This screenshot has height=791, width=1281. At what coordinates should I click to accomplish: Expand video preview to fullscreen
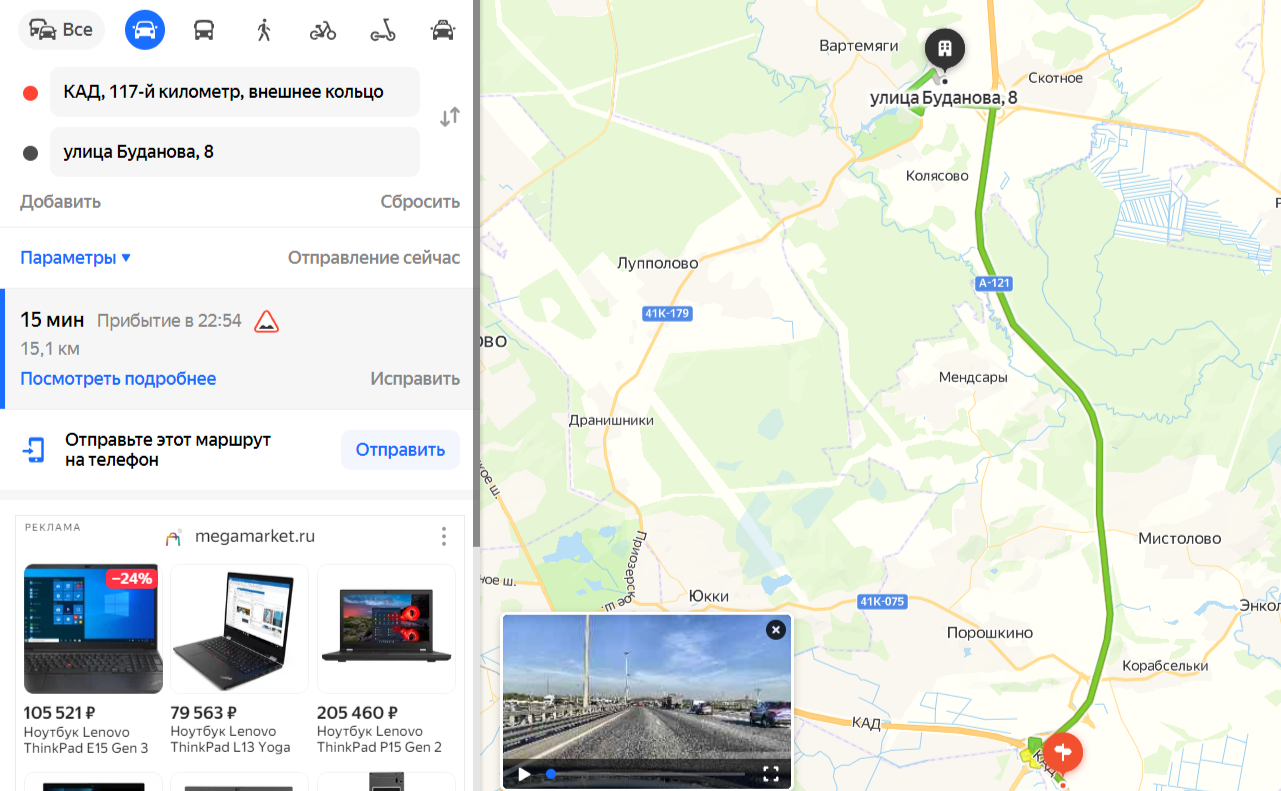pos(771,773)
